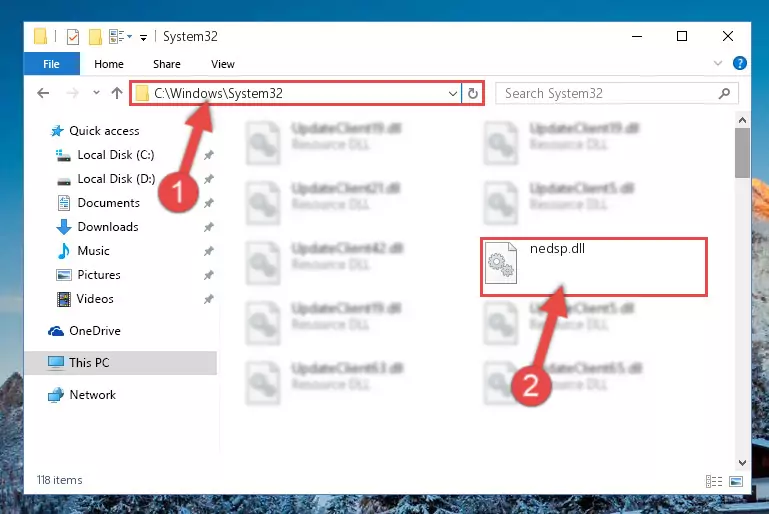The image size is (769, 514).
Task: Click the Properties quick access icon
Action: pyautogui.click(x=73, y=37)
